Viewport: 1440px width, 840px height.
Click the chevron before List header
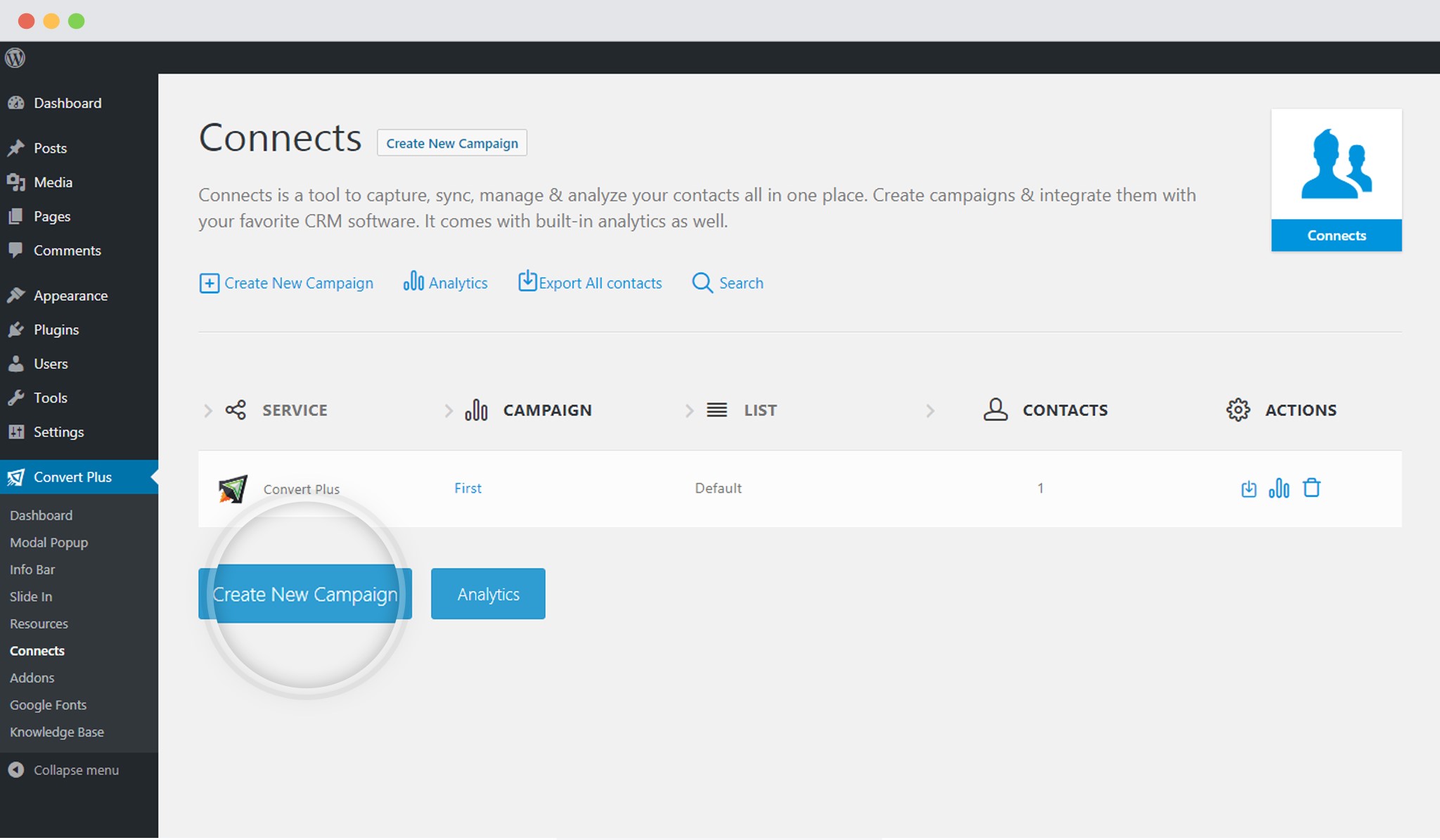pos(689,411)
